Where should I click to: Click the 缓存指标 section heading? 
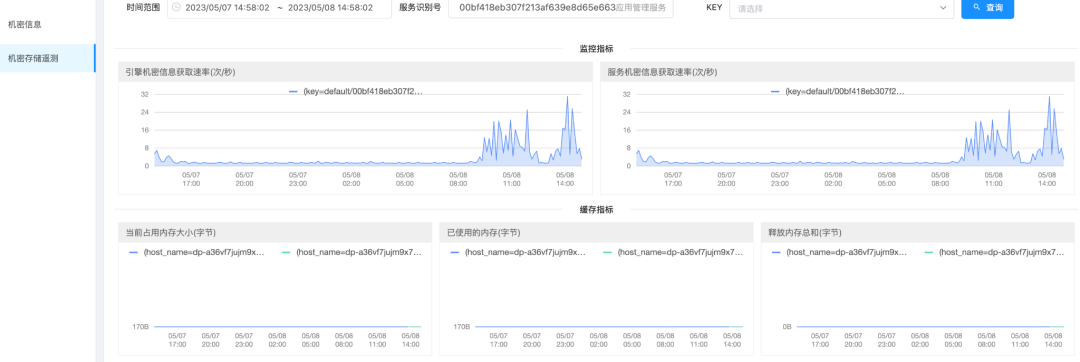click(x=596, y=209)
